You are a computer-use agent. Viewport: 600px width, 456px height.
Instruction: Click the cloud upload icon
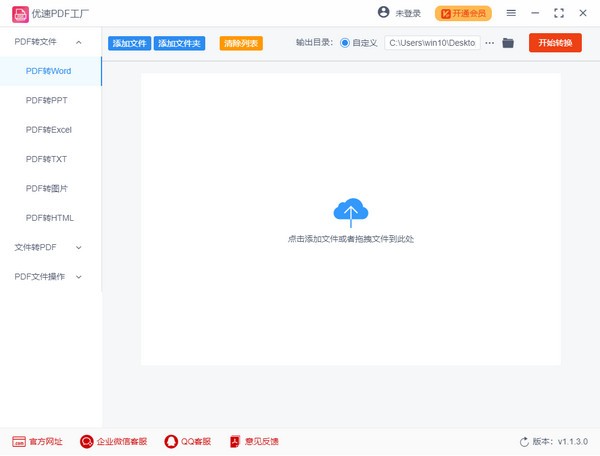(350, 211)
